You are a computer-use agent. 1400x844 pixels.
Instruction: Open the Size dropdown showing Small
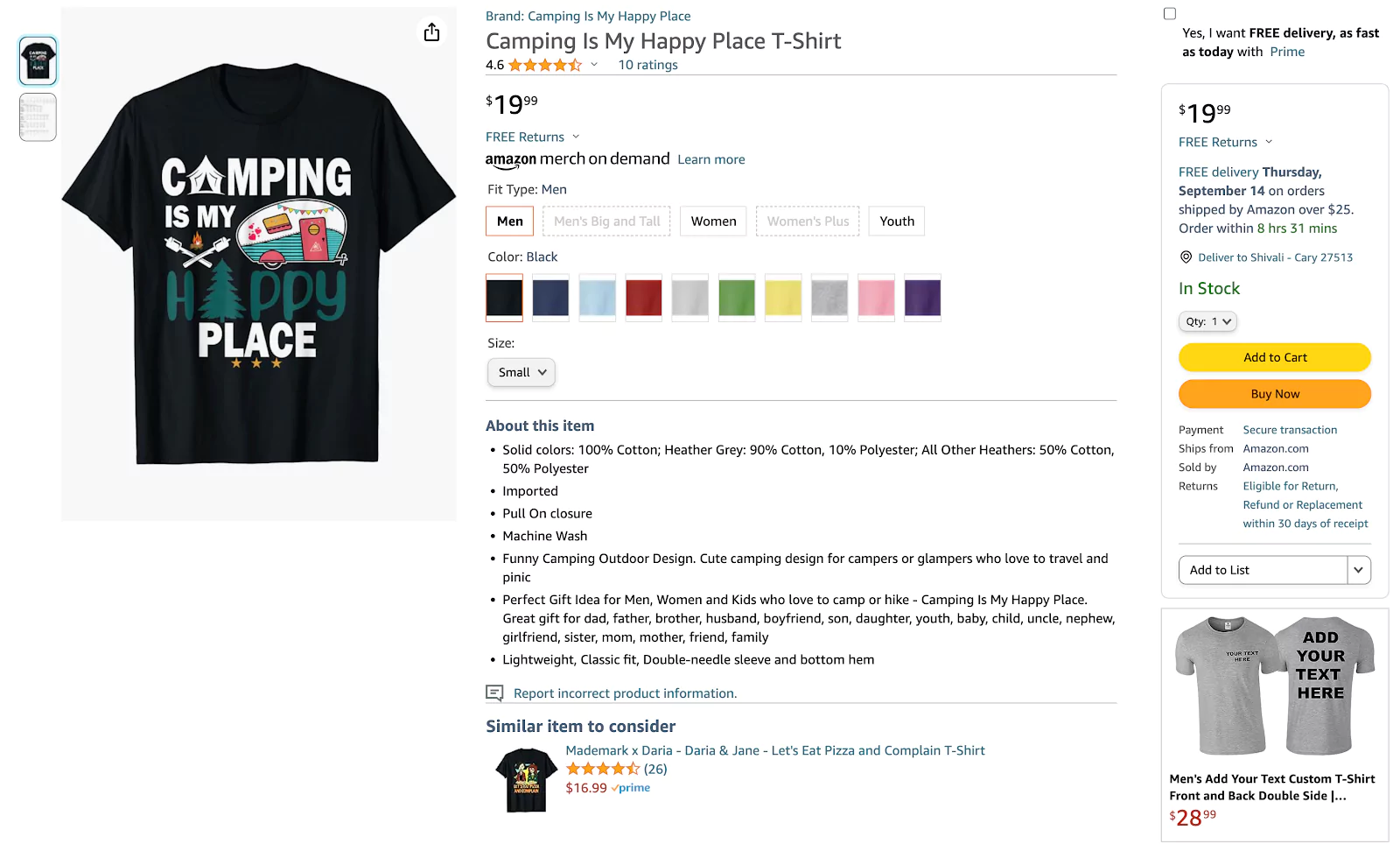(521, 372)
